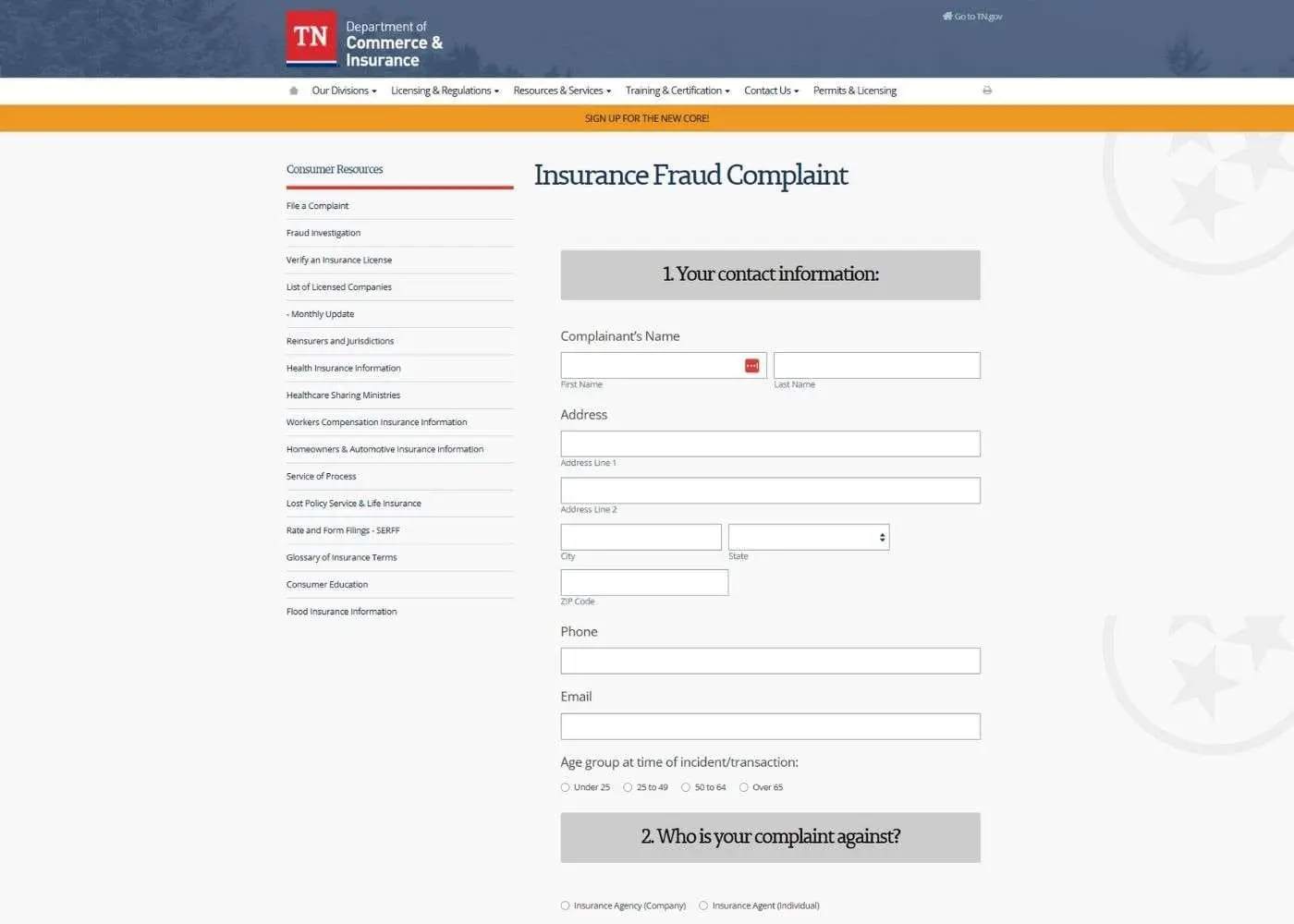
Task: Click the Address Line 2 field
Action: tap(770, 491)
